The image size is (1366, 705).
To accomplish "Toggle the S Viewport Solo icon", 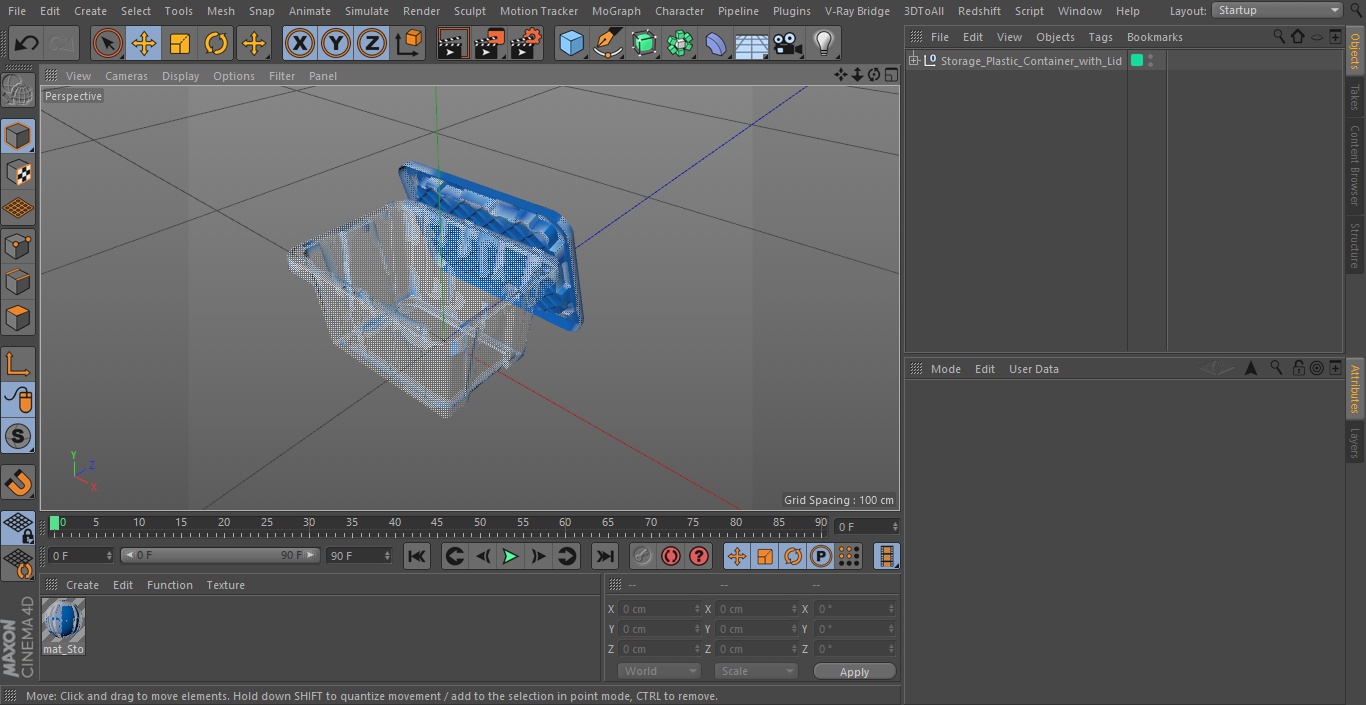I will (18, 436).
